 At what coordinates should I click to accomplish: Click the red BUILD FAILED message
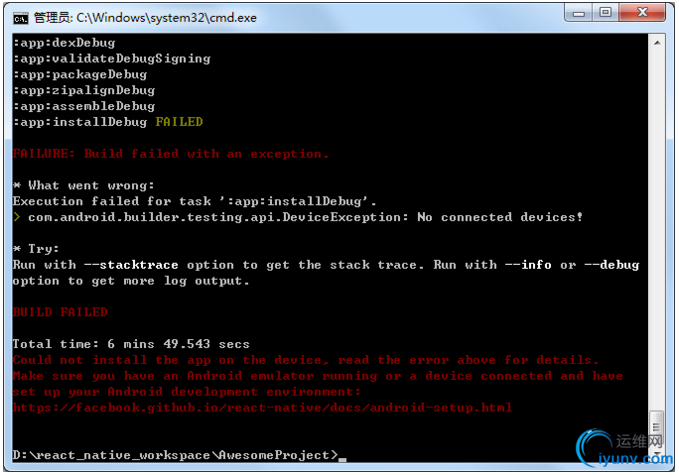point(60,312)
